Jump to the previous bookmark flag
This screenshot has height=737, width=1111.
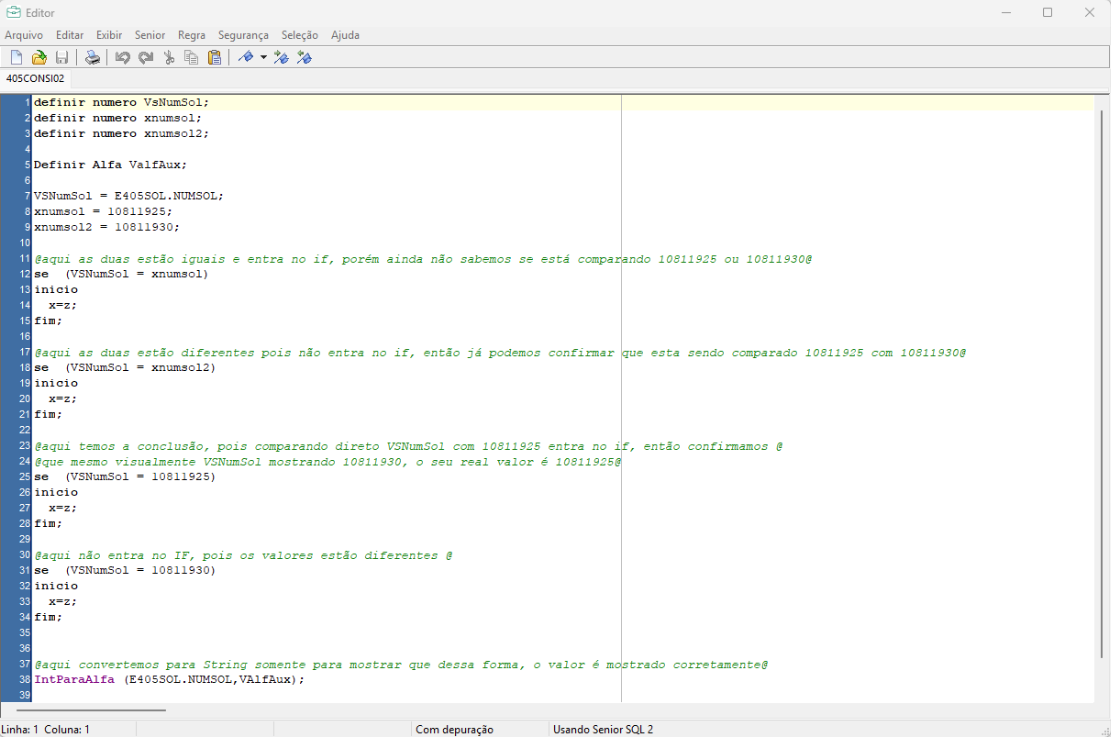[305, 57]
